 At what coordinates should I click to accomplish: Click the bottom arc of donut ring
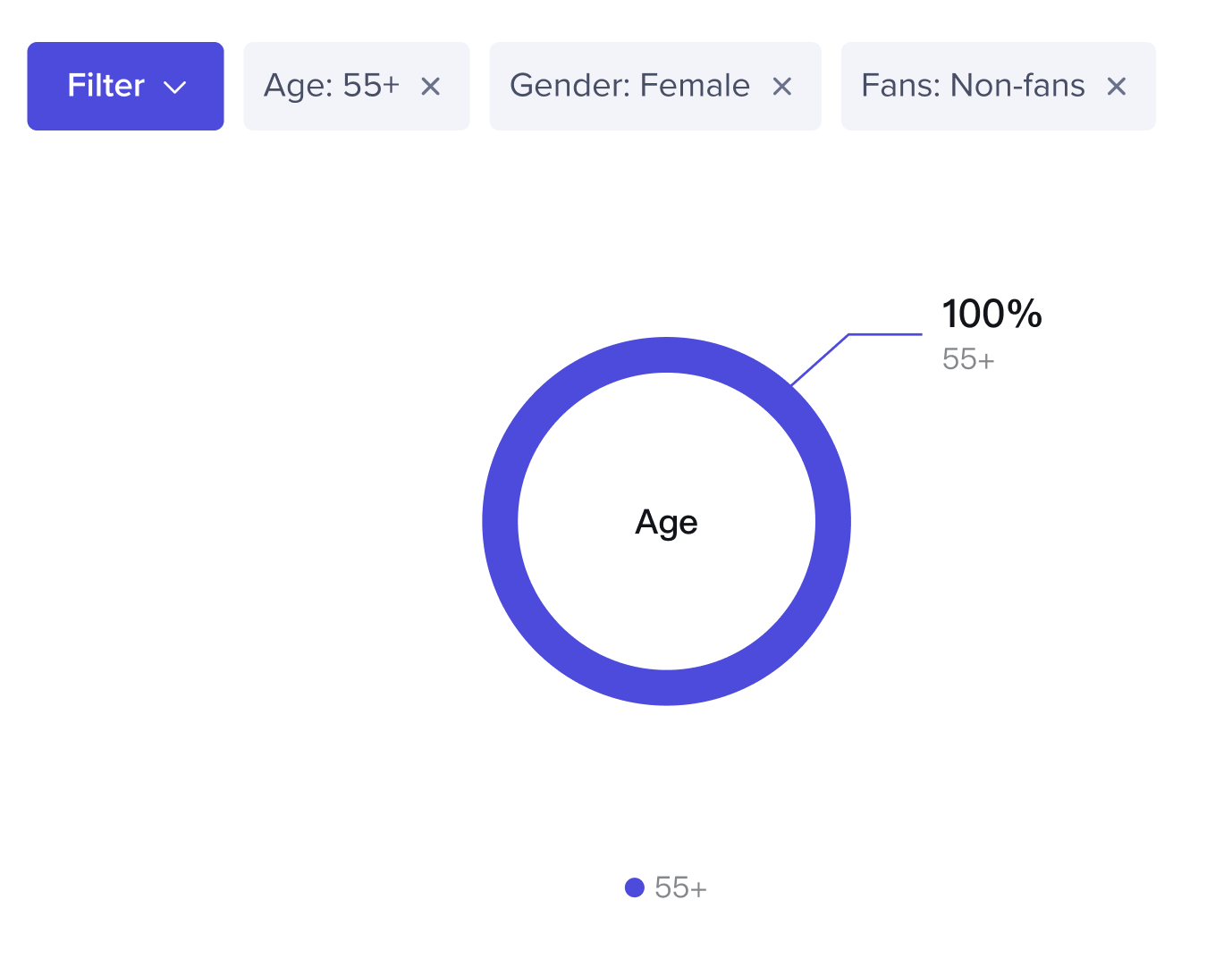pyautogui.click(x=666, y=687)
